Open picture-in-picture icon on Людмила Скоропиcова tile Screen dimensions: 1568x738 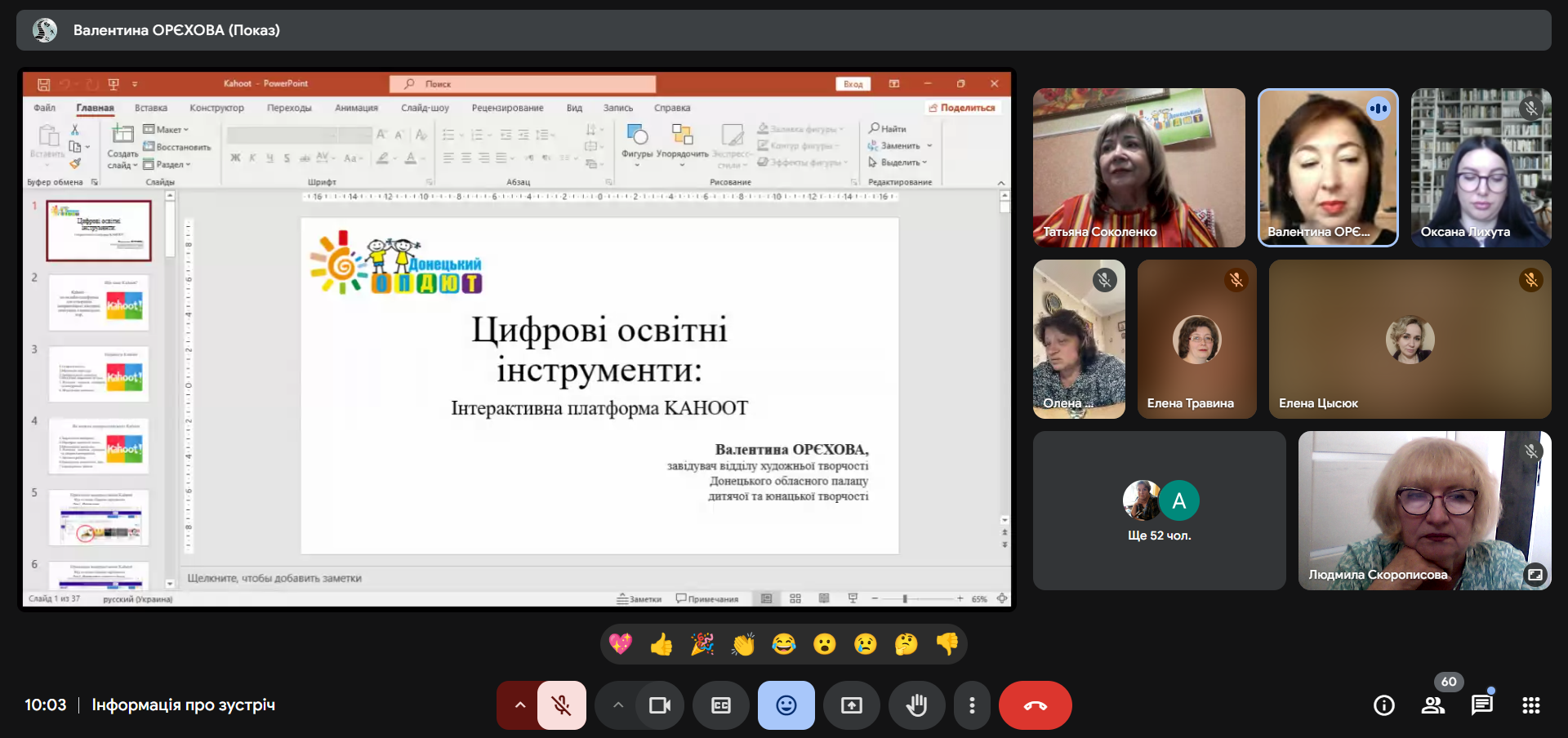1535,575
